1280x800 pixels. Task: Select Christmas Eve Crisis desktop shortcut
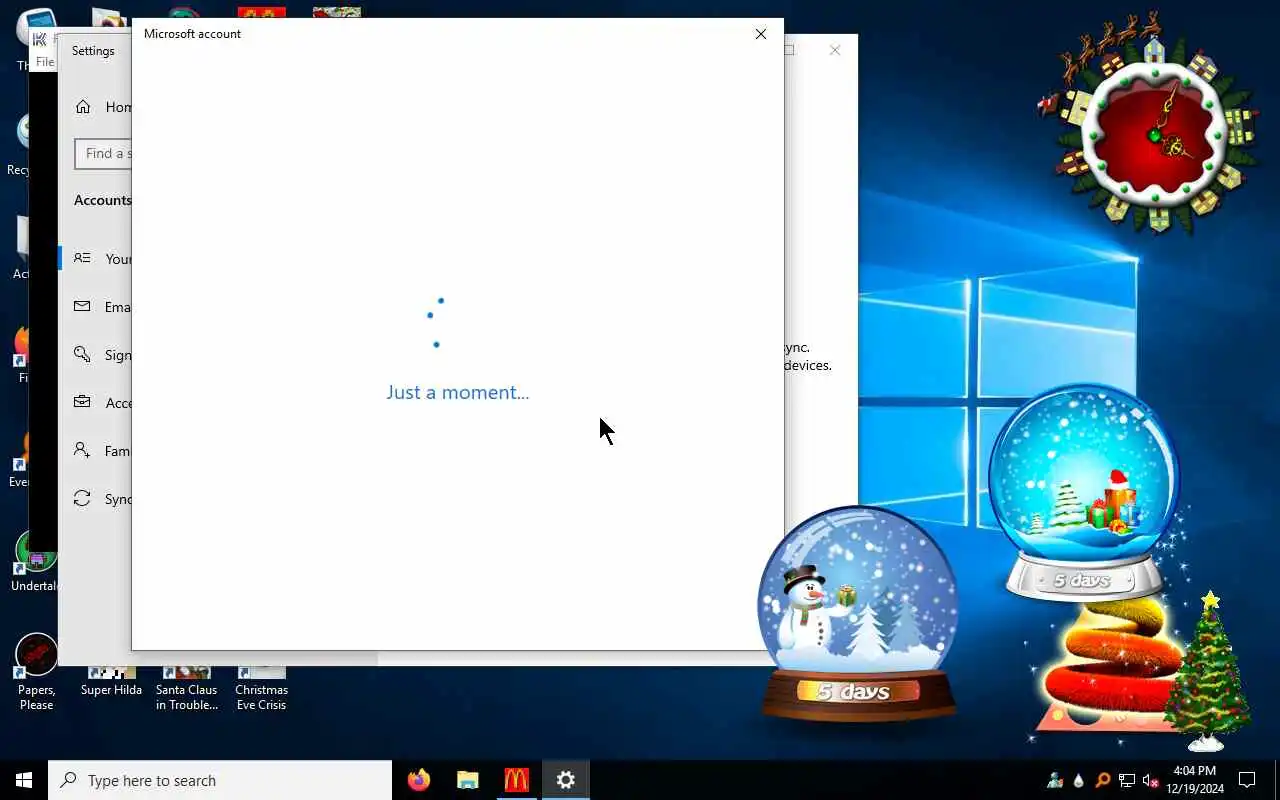point(261,689)
